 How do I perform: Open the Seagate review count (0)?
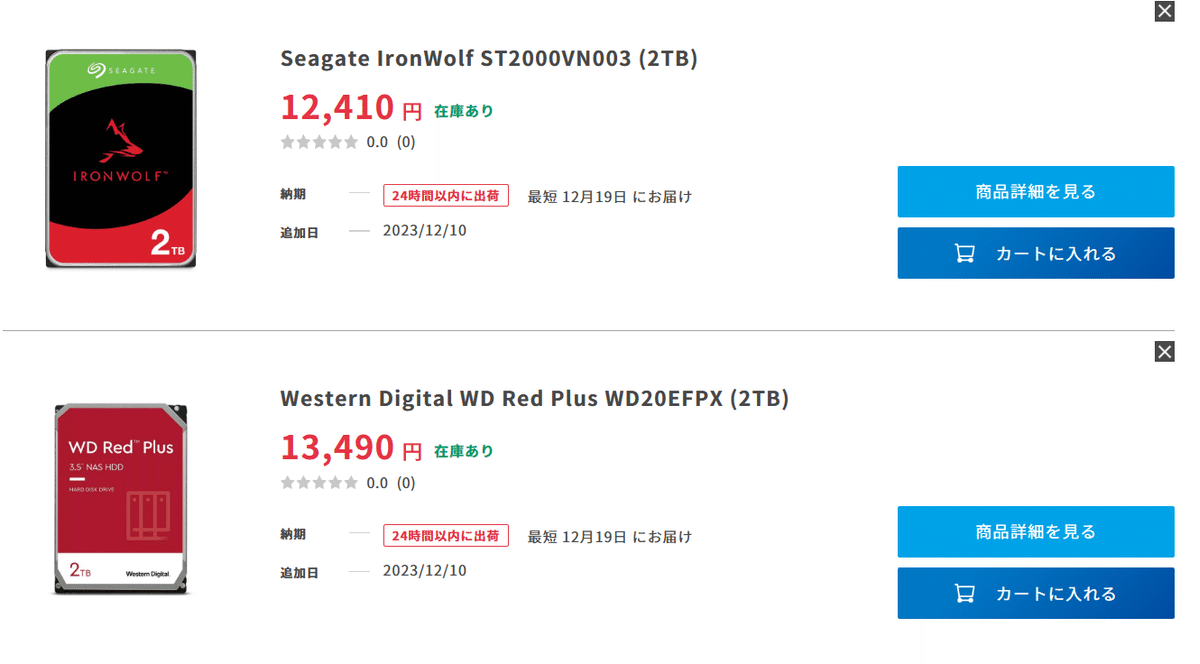pos(406,142)
